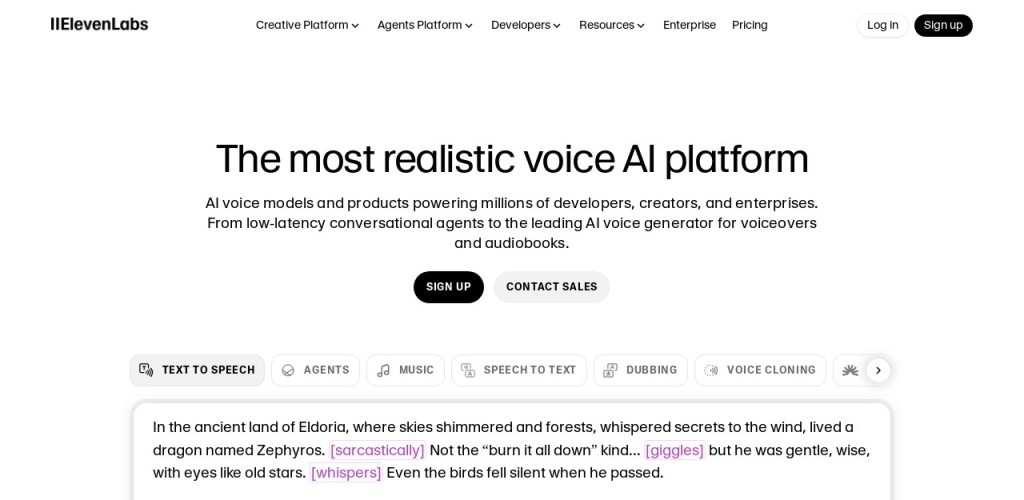This screenshot has height=500, width=1024.
Task: Choose the Voice Cloning waveform icon
Action: tap(711, 370)
